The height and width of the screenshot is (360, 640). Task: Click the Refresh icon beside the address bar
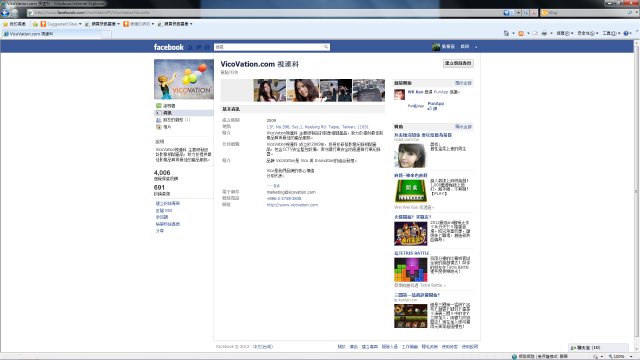(526, 13)
